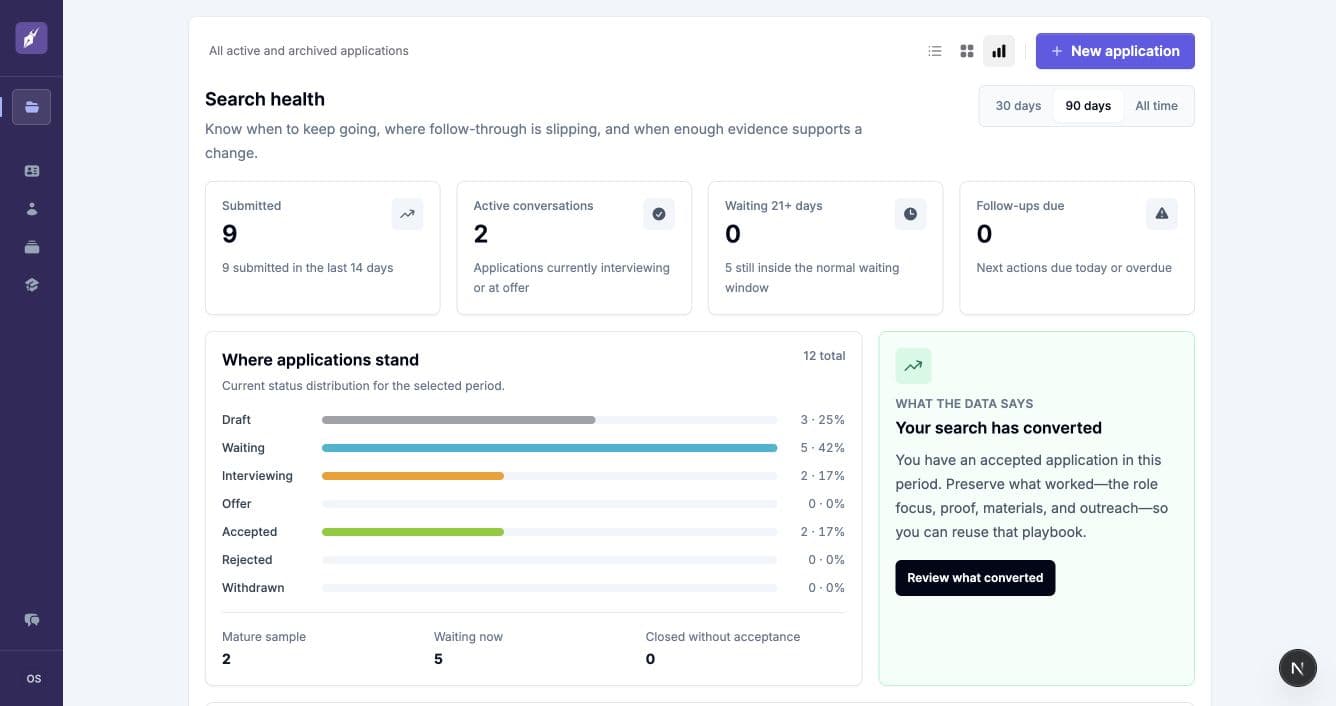Click the green trend icon above What the data says
This screenshot has height=706, width=1336.
click(913, 366)
